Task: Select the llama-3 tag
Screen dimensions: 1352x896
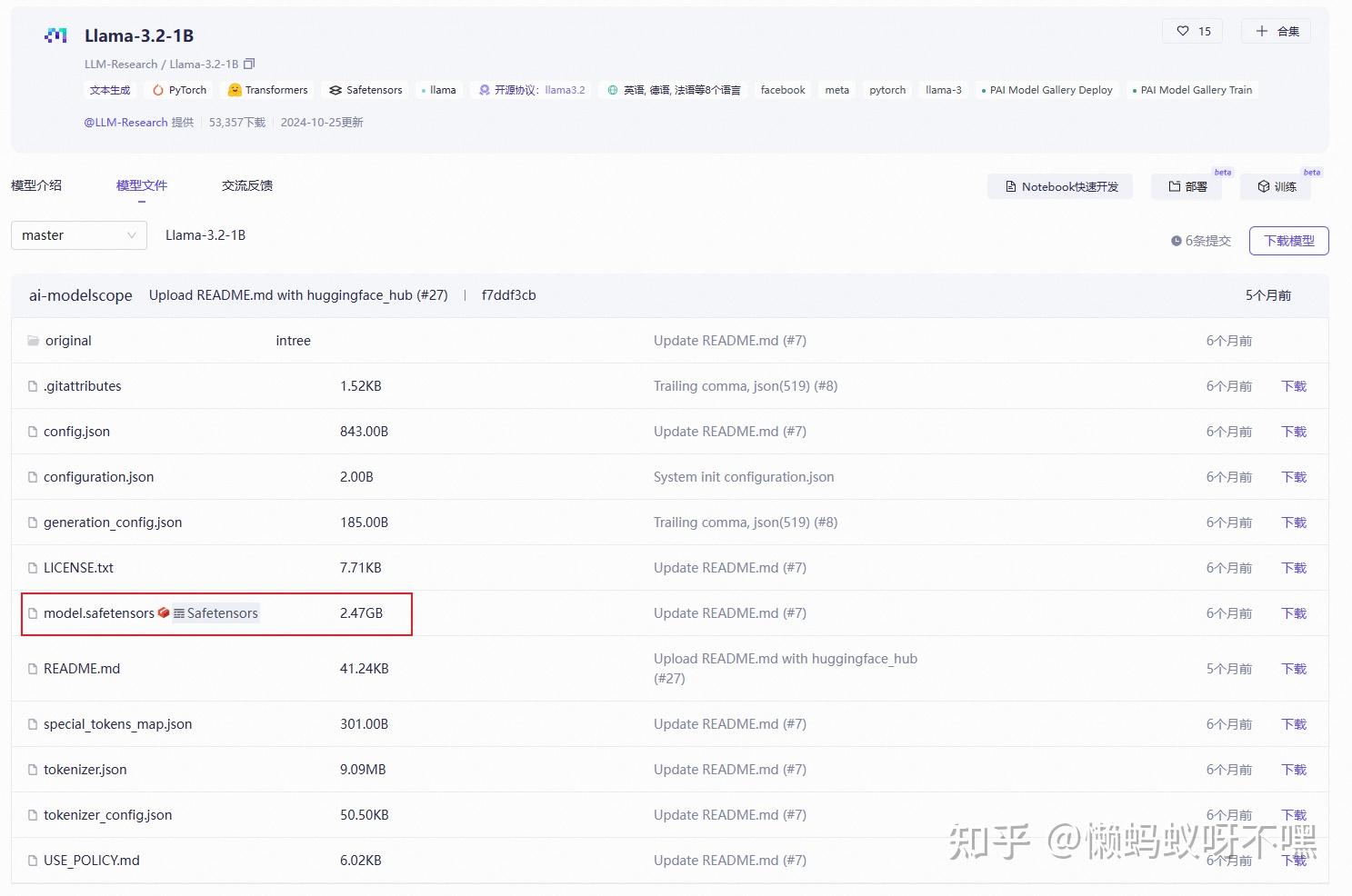Action: (944, 90)
